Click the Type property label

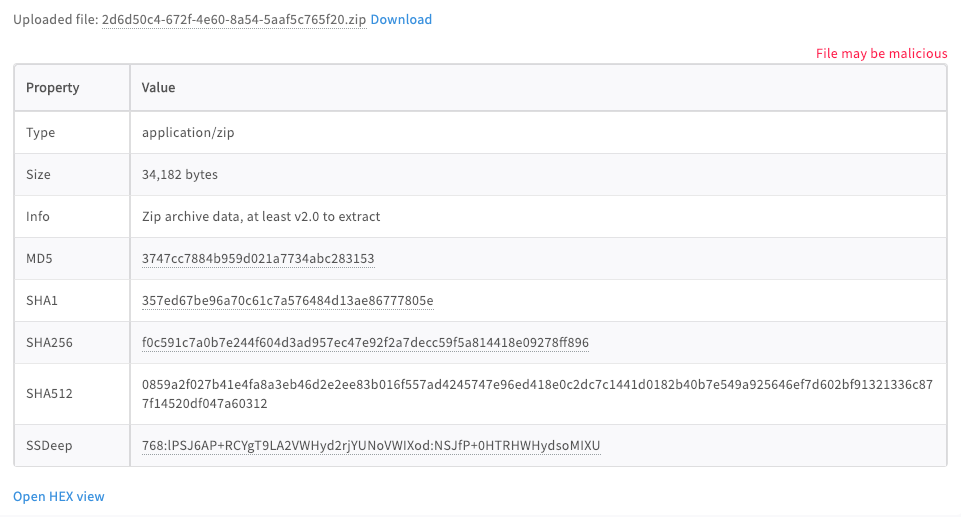41,133
